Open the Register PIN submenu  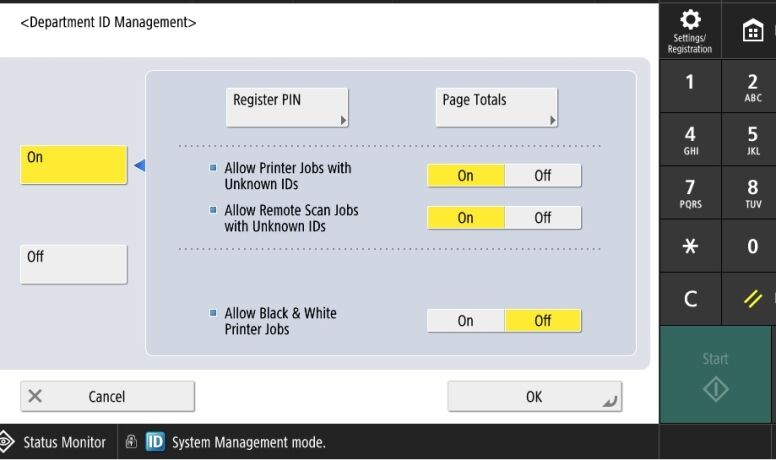[287, 107]
